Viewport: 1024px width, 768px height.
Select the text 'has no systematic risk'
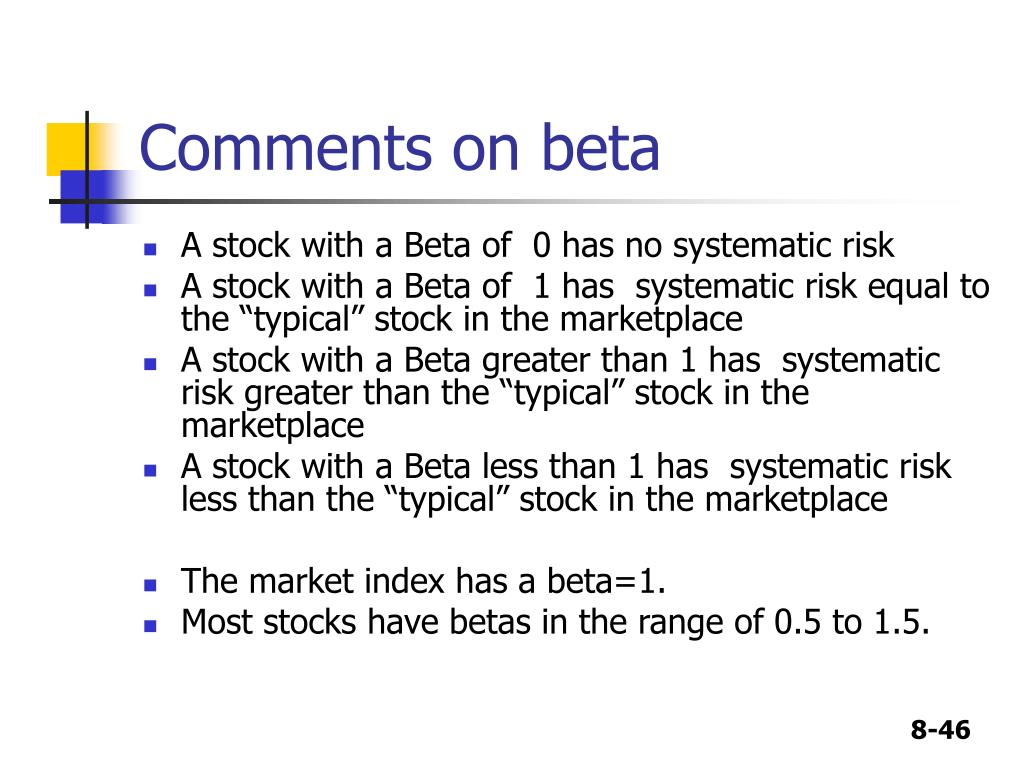tap(728, 246)
